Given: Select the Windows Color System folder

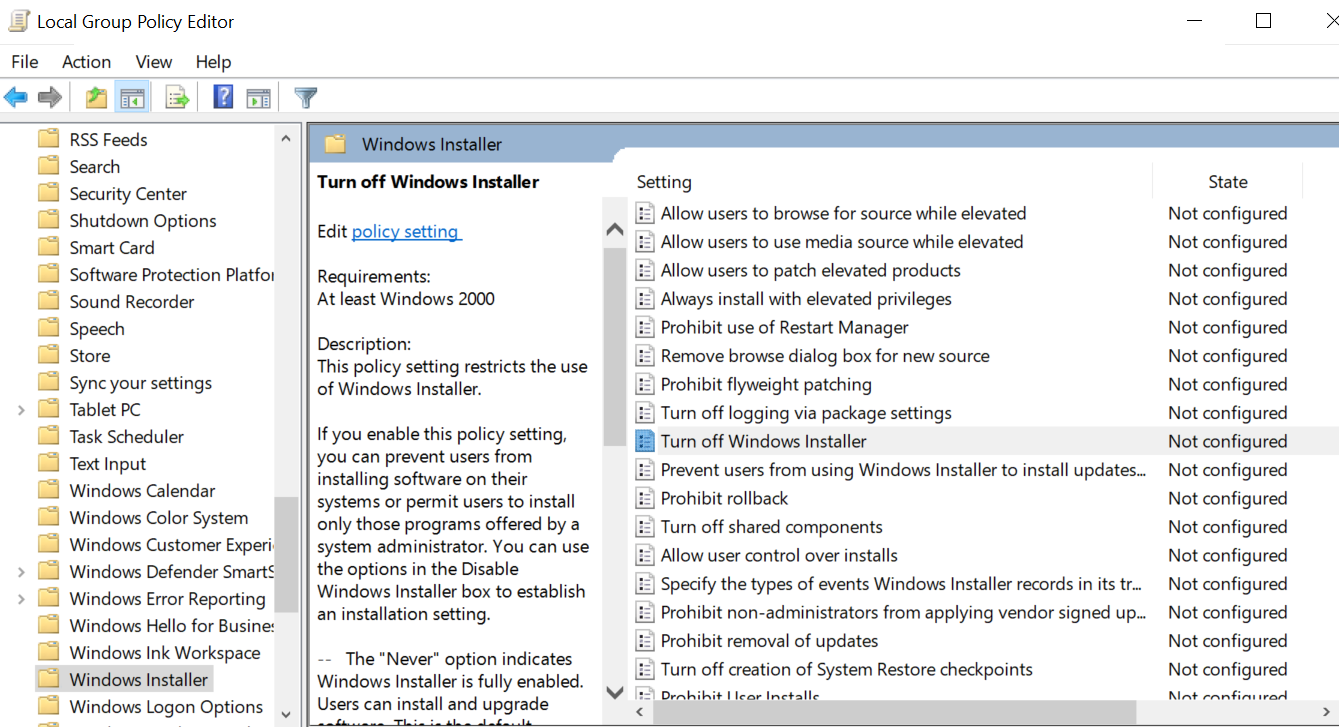Looking at the screenshot, I should point(159,518).
